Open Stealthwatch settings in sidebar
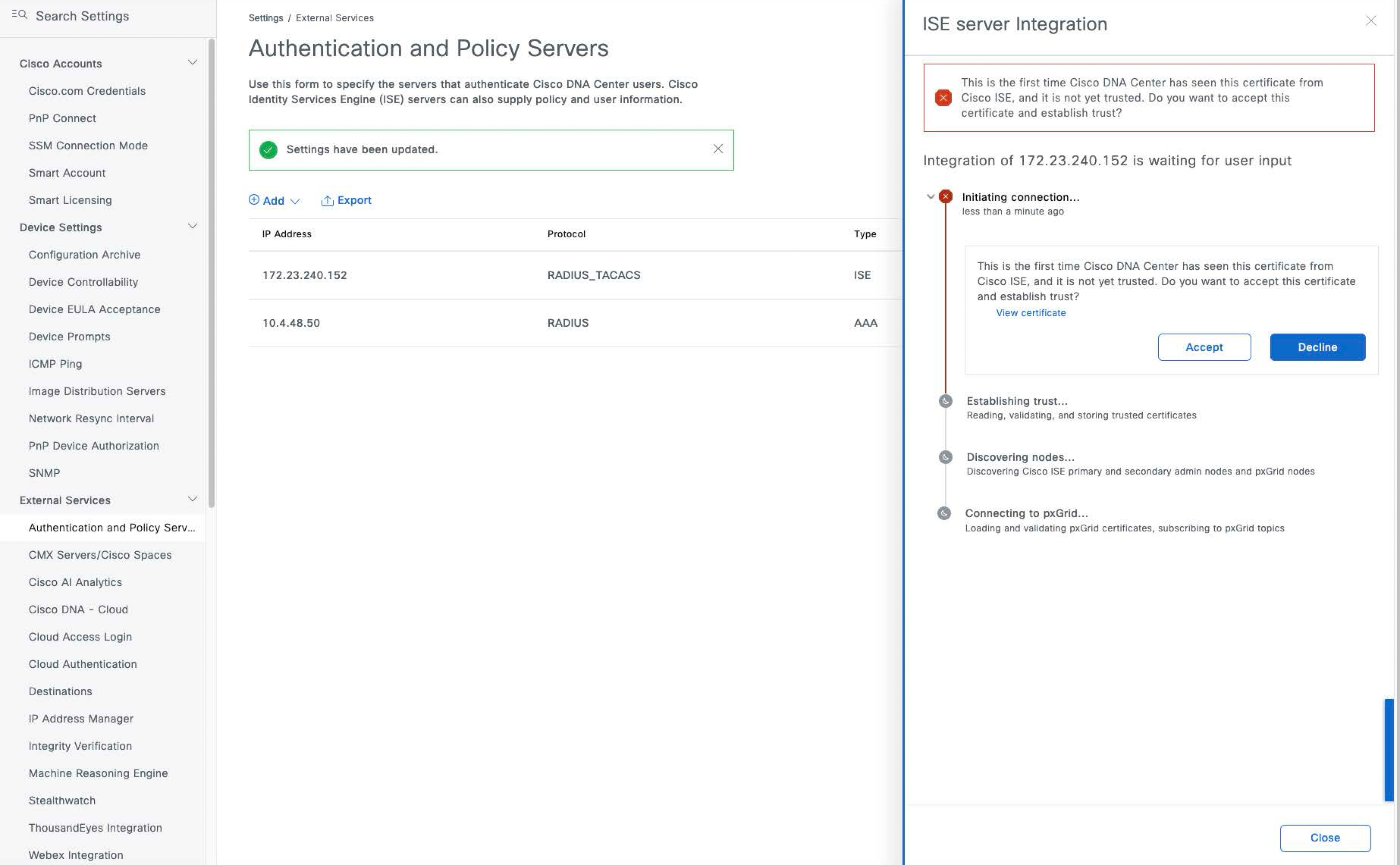The height and width of the screenshot is (865, 1400). coord(62,800)
